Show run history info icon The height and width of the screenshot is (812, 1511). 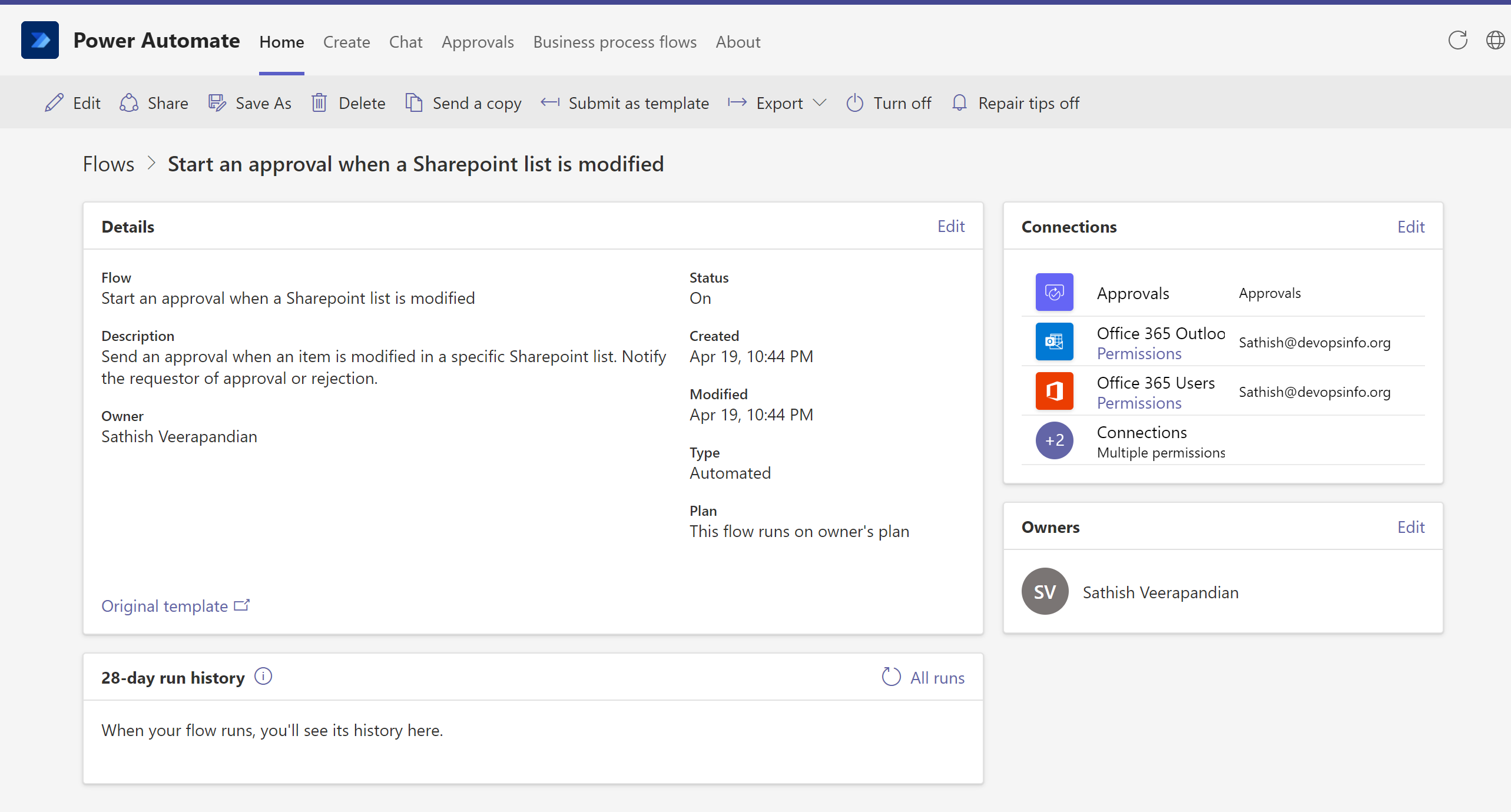tap(263, 677)
